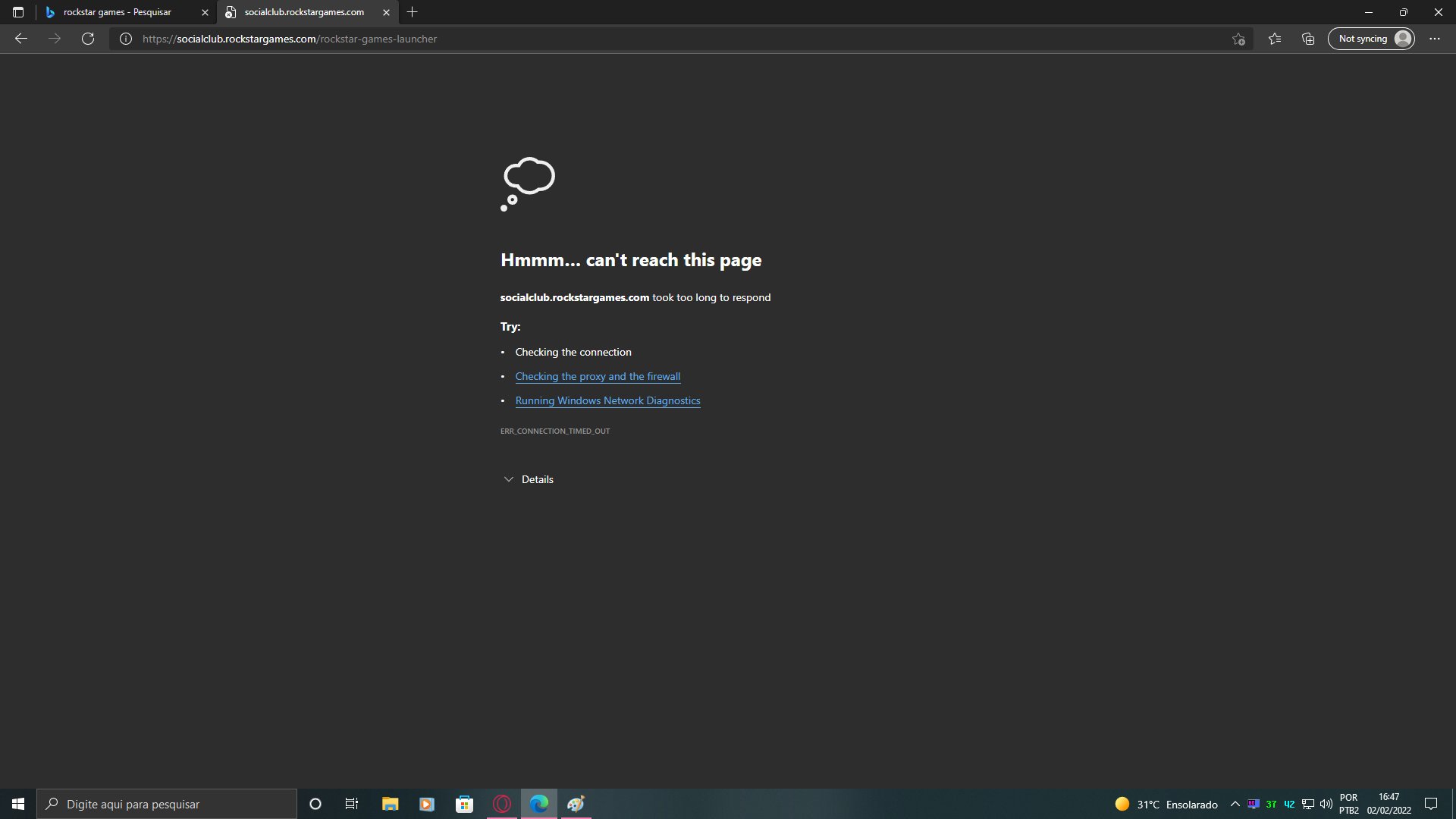
Task: Switch to the Opera browser taskbar icon
Action: coord(501,804)
